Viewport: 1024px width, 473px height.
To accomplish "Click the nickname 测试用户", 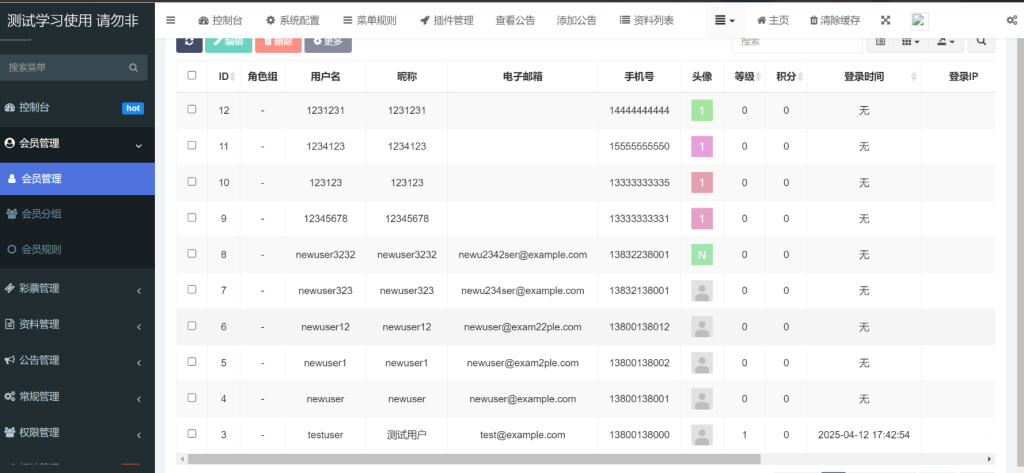I will [x=407, y=434].
